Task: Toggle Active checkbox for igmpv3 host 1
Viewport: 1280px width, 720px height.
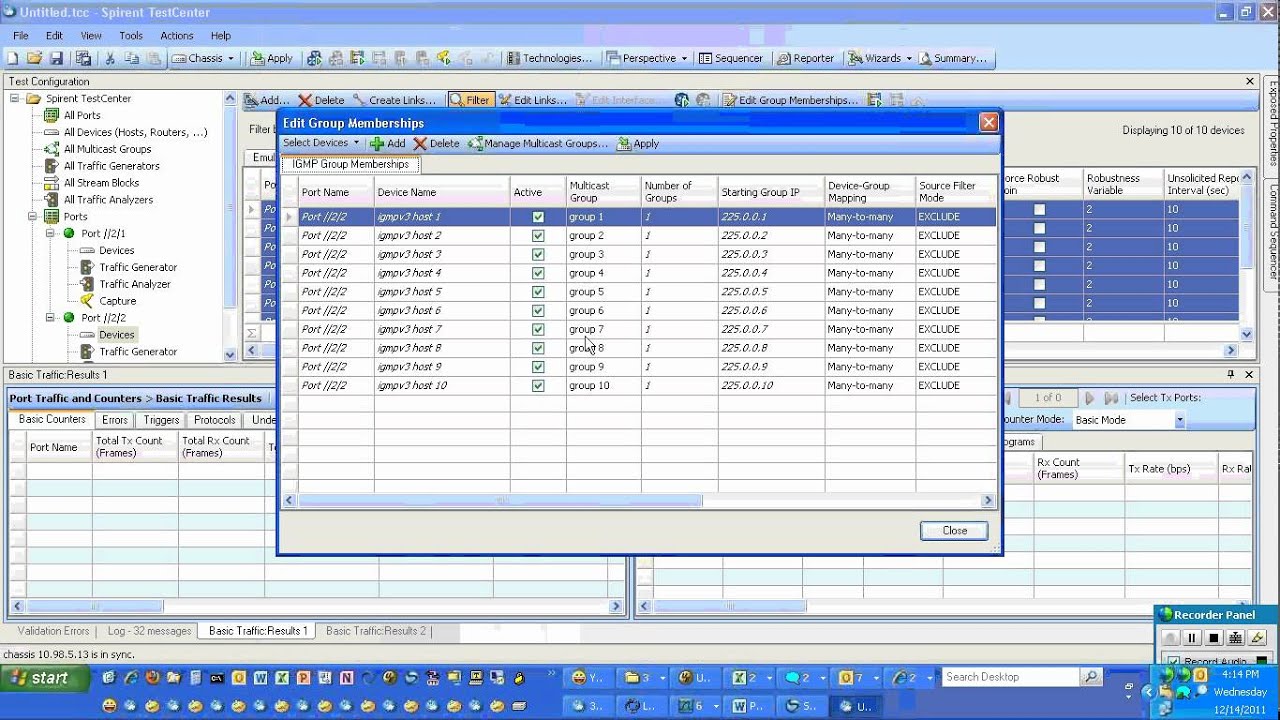Action: [538, 217]
